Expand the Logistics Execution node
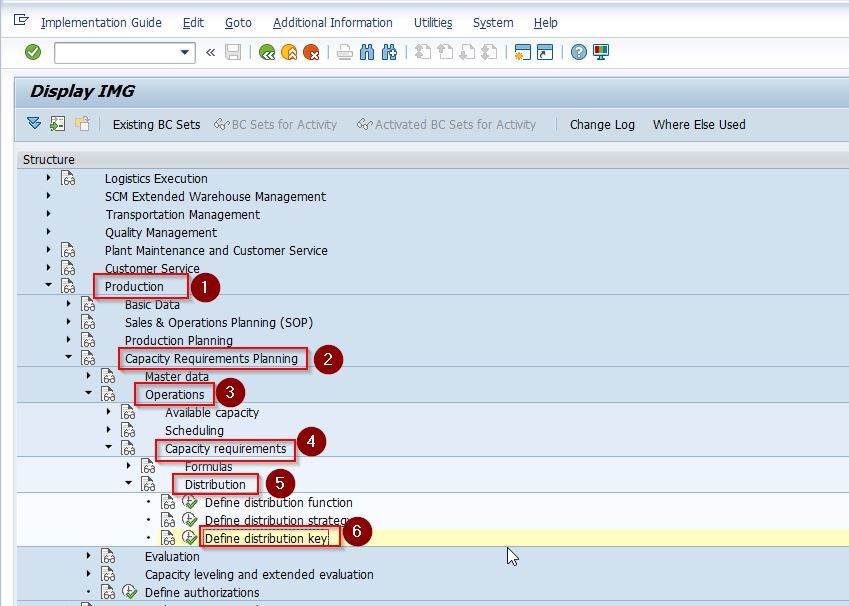Image resolution: width=849 pixels, height=606 pixels. [x=49, y=178]
